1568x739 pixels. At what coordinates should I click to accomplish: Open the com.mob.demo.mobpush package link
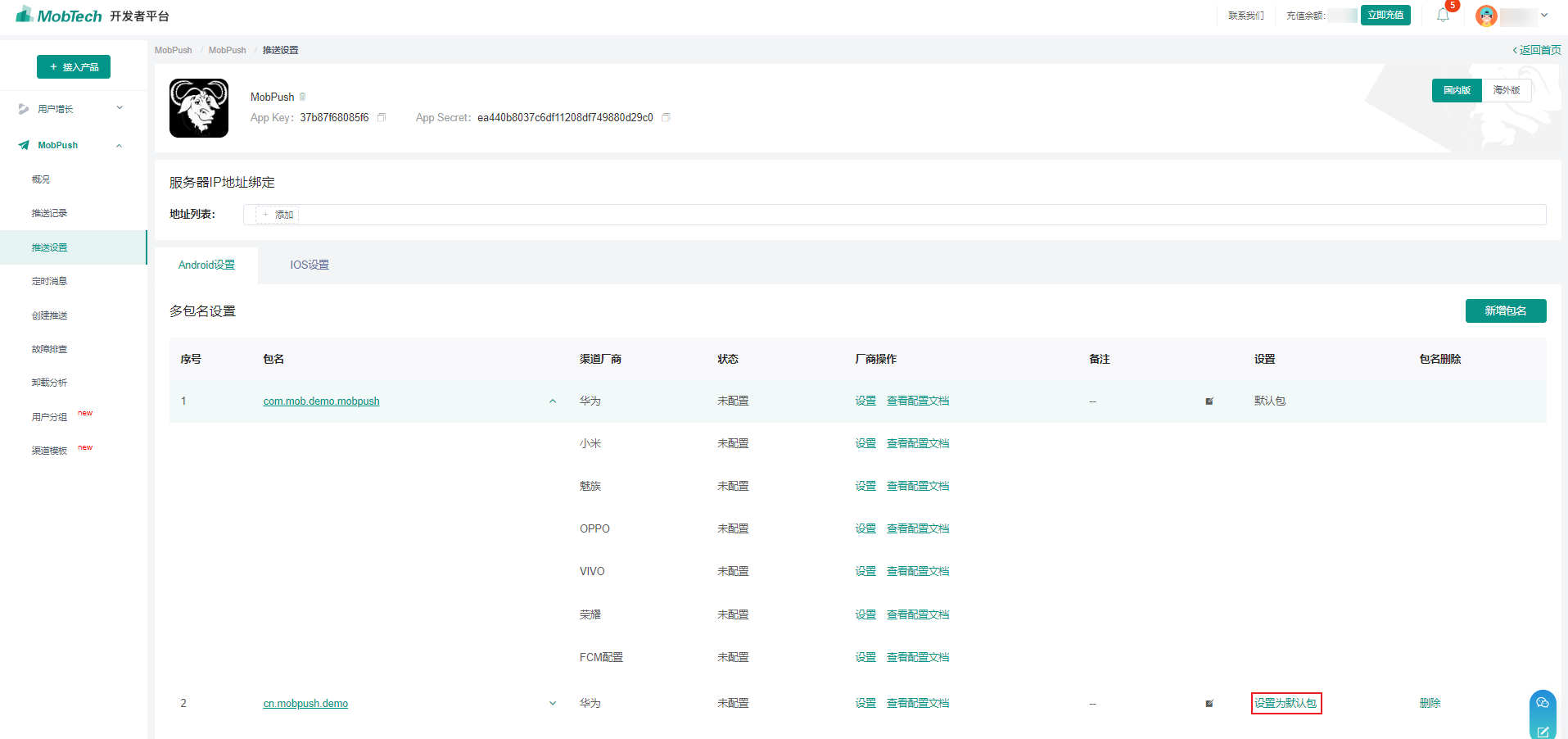pyautogui.click(x=321, y=401)
